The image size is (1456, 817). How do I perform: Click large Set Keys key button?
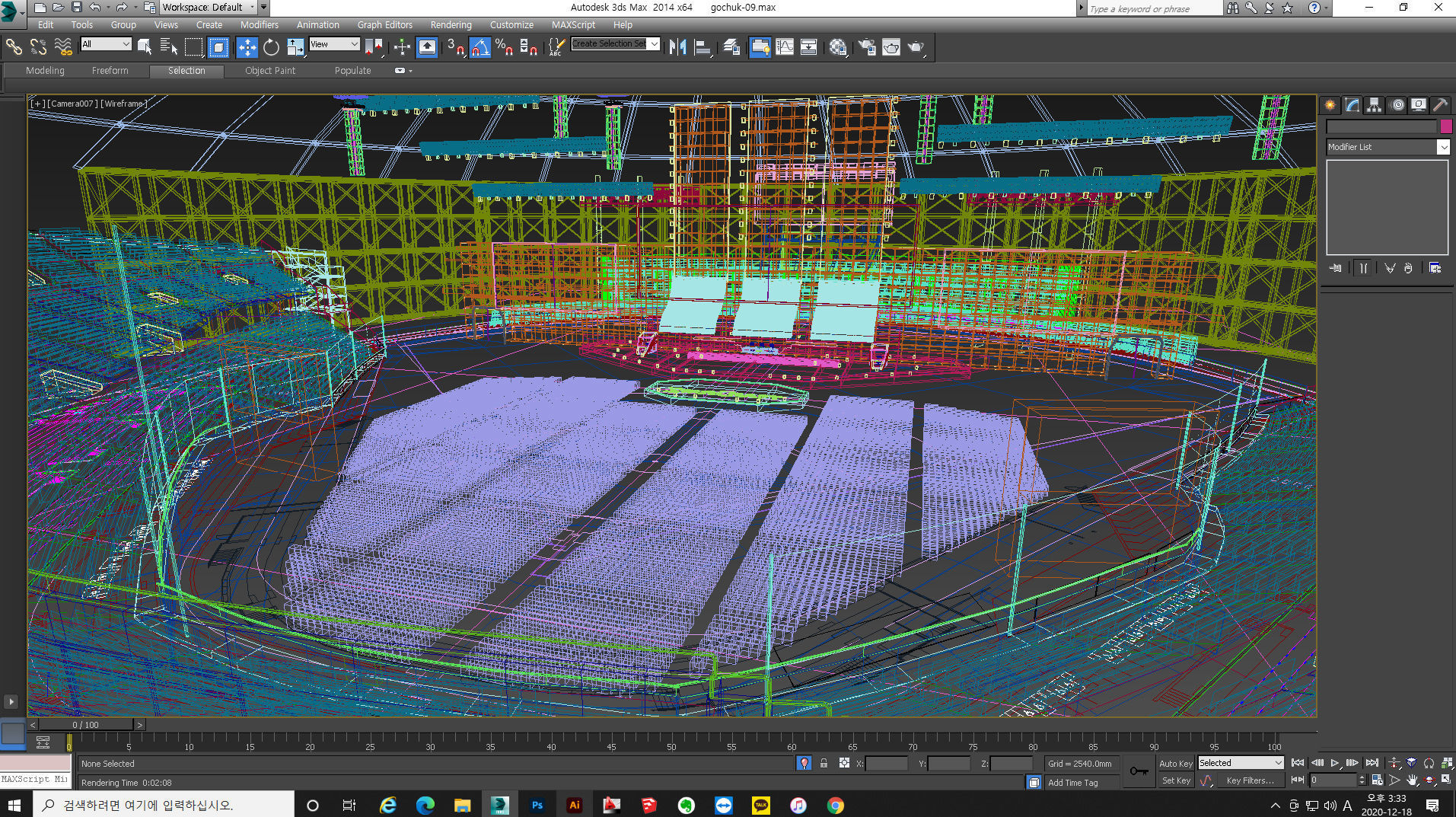coord(1139,771)
